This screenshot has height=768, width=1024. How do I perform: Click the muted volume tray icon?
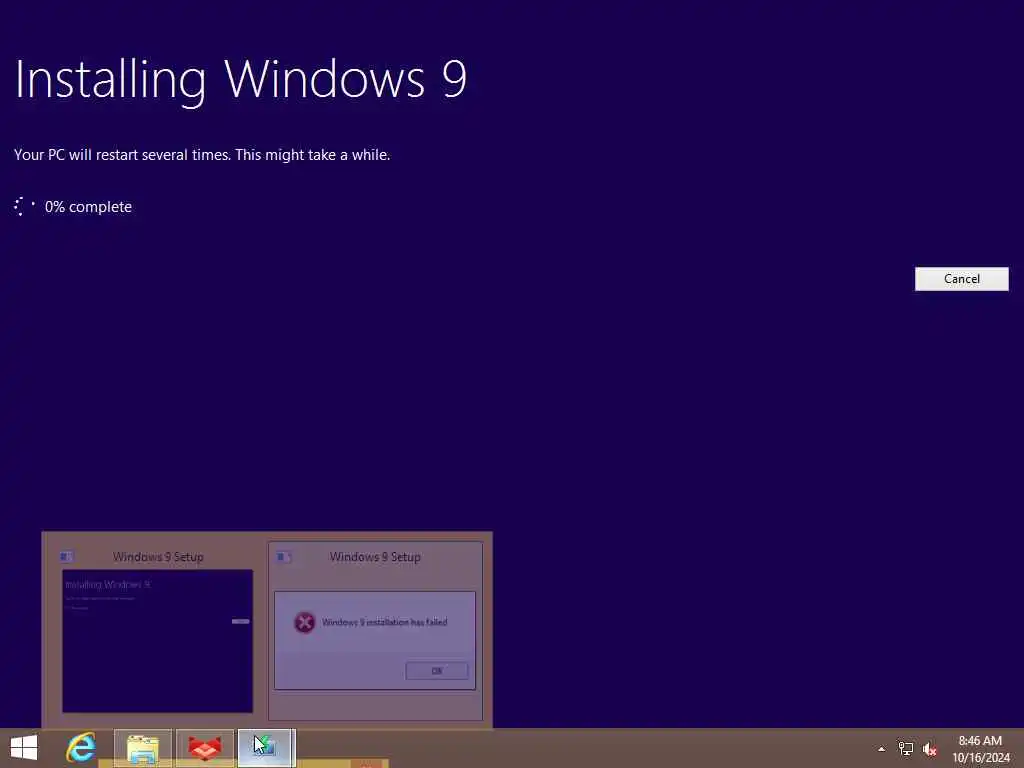click(x=929, y=749)
